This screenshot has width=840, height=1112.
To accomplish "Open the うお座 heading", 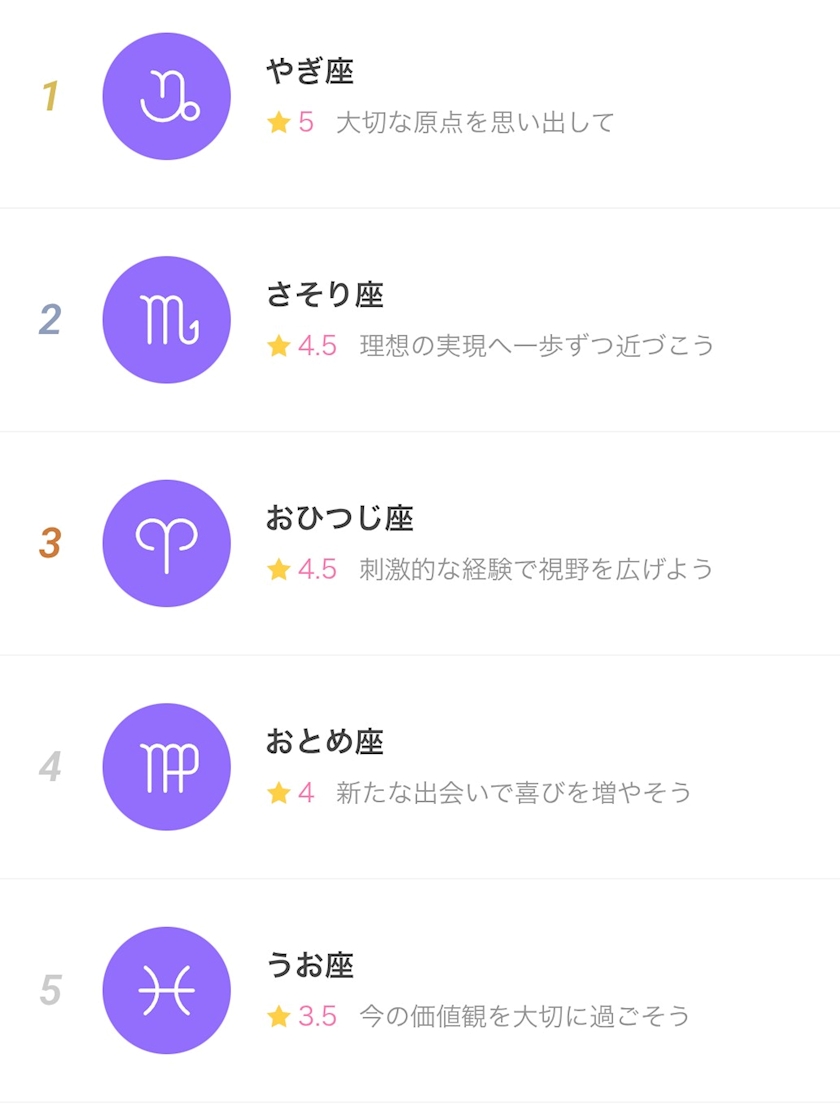I will (x=310, y=966).
